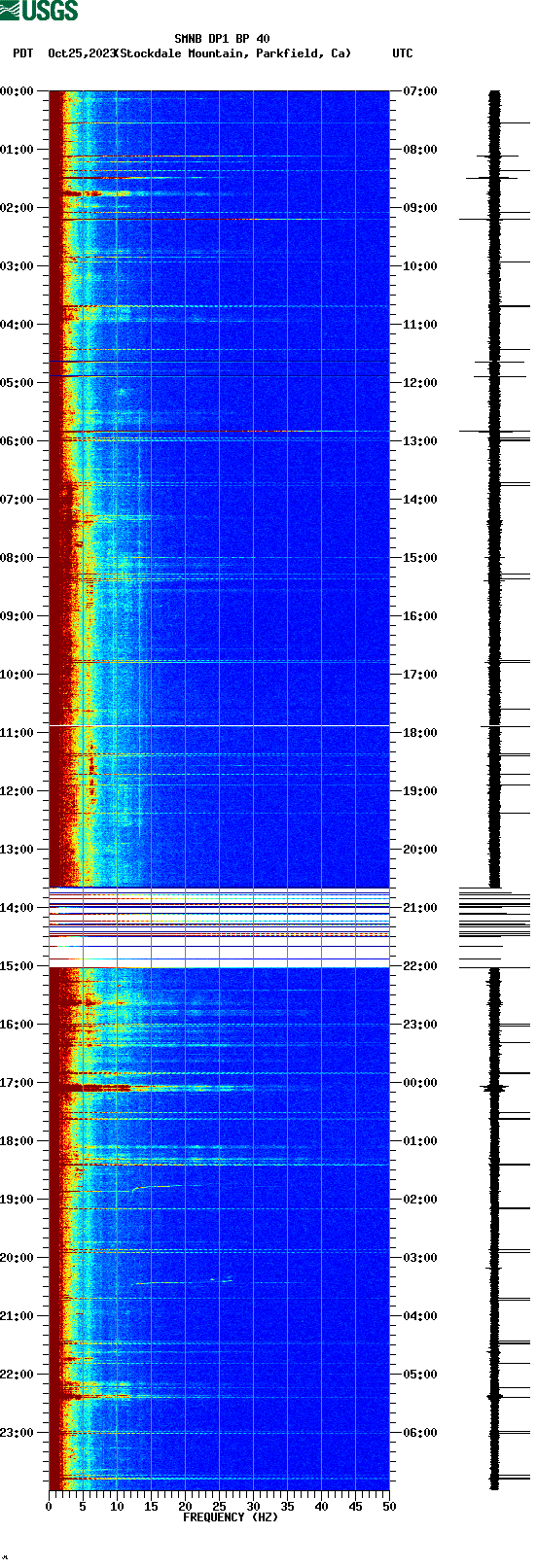Click the 12:00 label on the PDT axis
Image resolution: width=537 pixels, height=1568 pixels.
click(x=18, y=791)
